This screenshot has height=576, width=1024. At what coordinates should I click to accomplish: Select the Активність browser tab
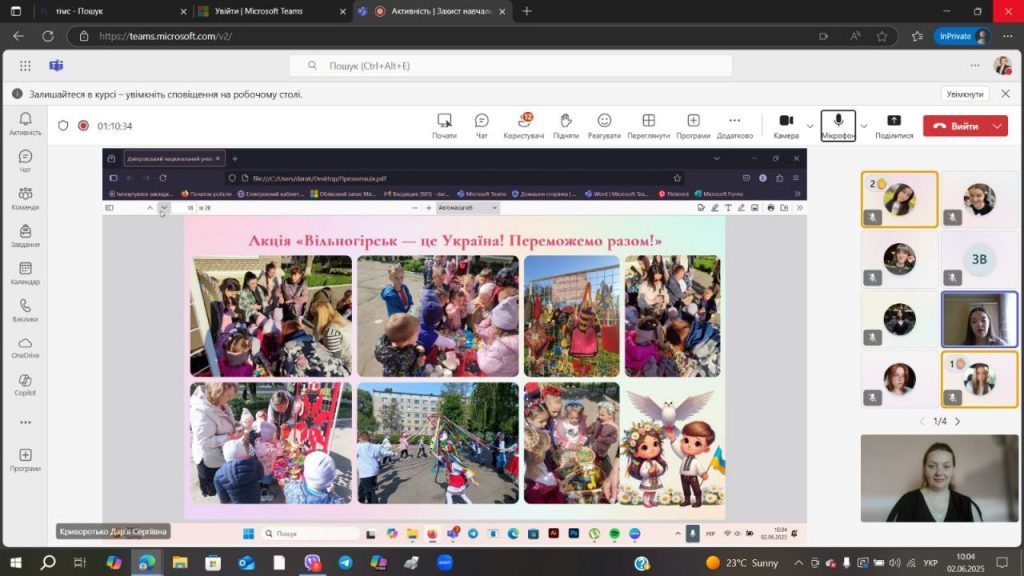434,11
